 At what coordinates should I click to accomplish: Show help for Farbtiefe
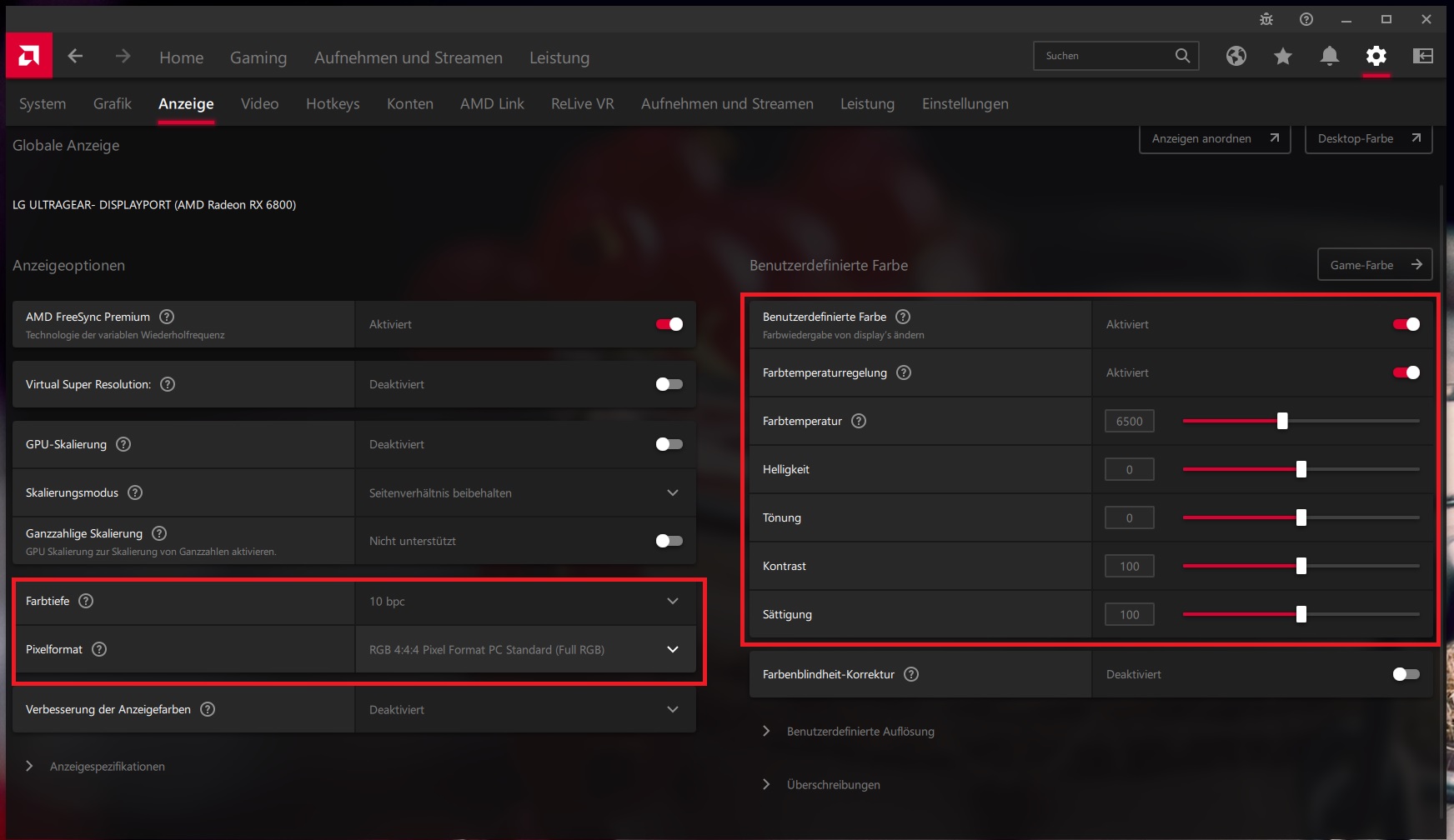pyautogui.click(x=86, y=601)
